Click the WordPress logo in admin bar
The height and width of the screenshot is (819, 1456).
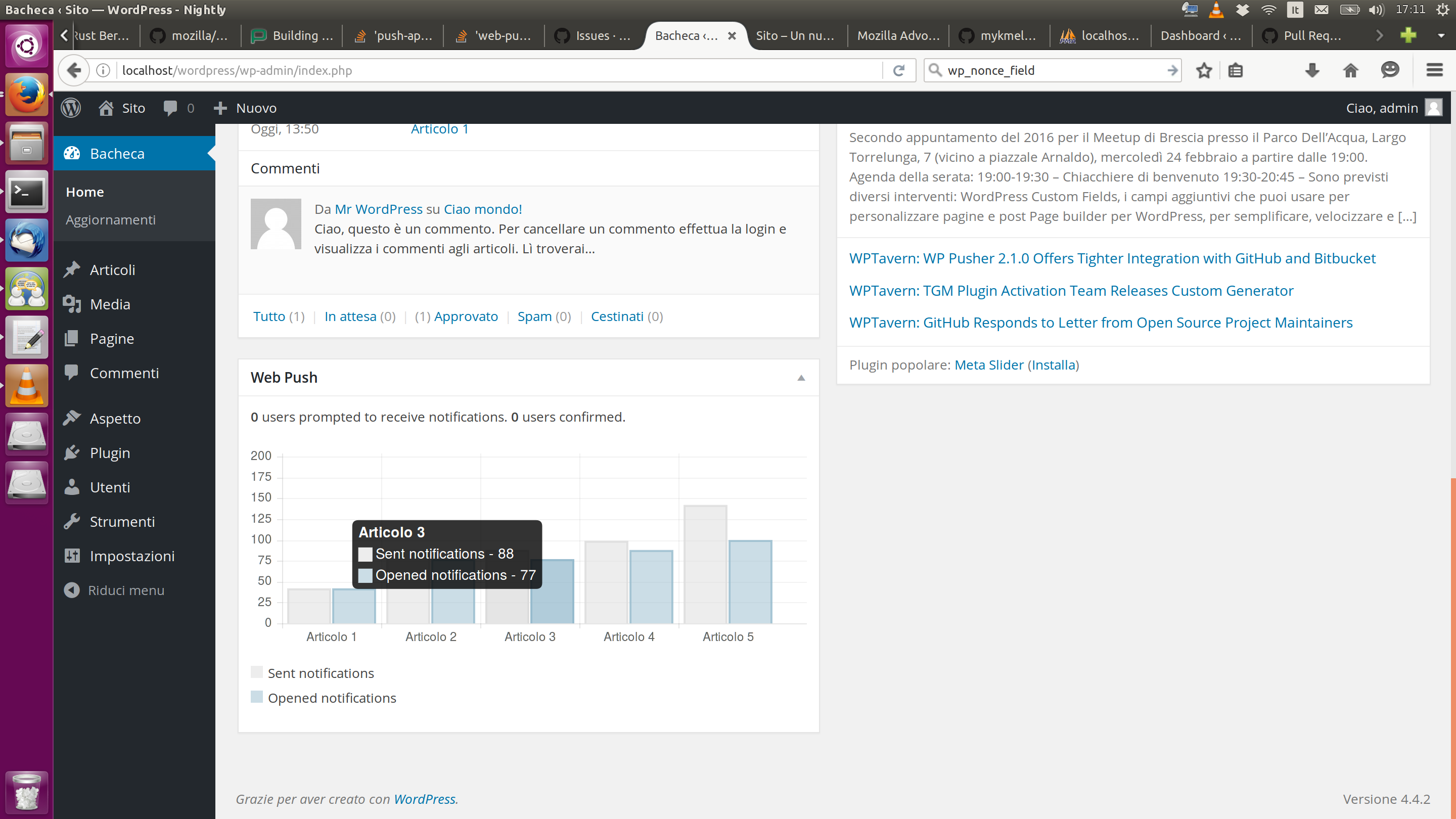click(71, 108)
